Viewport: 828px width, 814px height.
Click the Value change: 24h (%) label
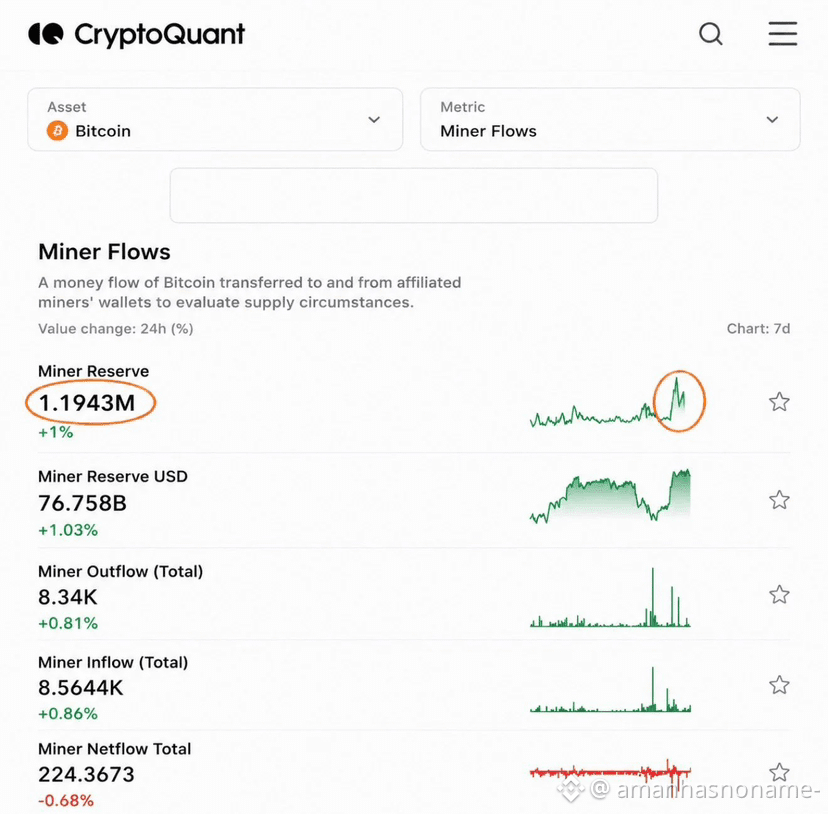pyautogui.click(x=116, y=329)
